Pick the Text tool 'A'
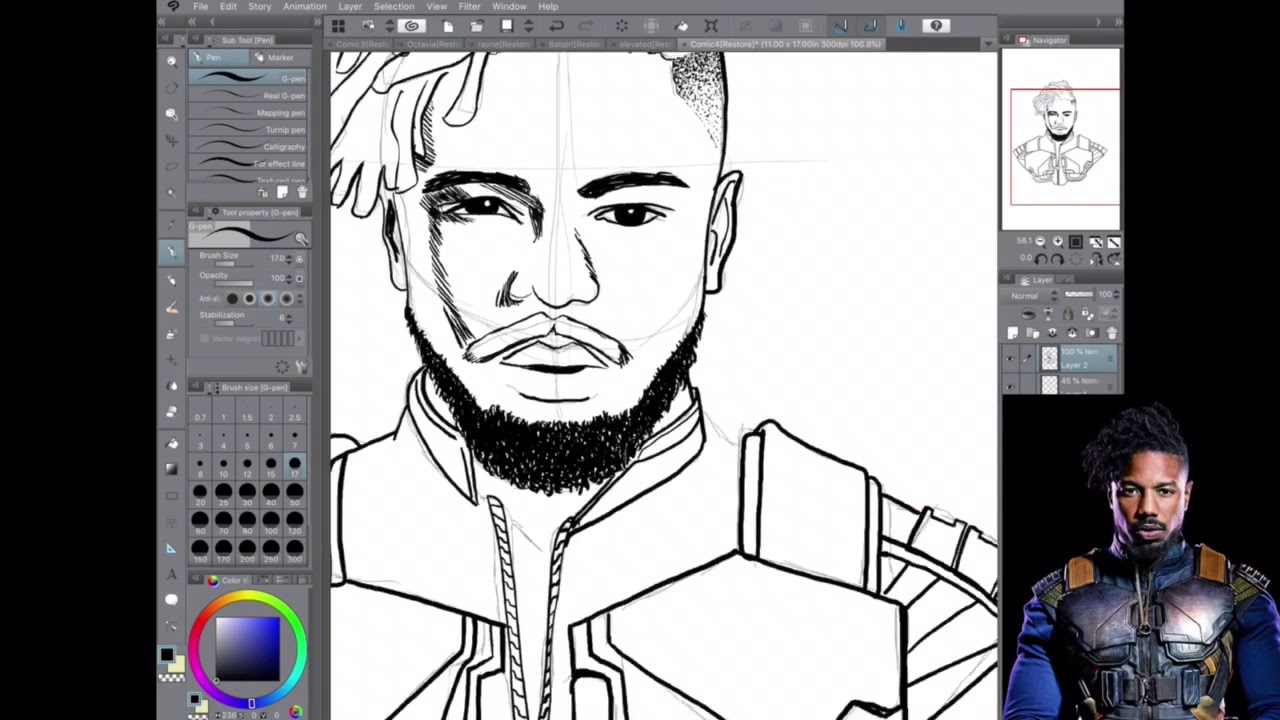This screenshot has width=1280, height=720. 172,574
